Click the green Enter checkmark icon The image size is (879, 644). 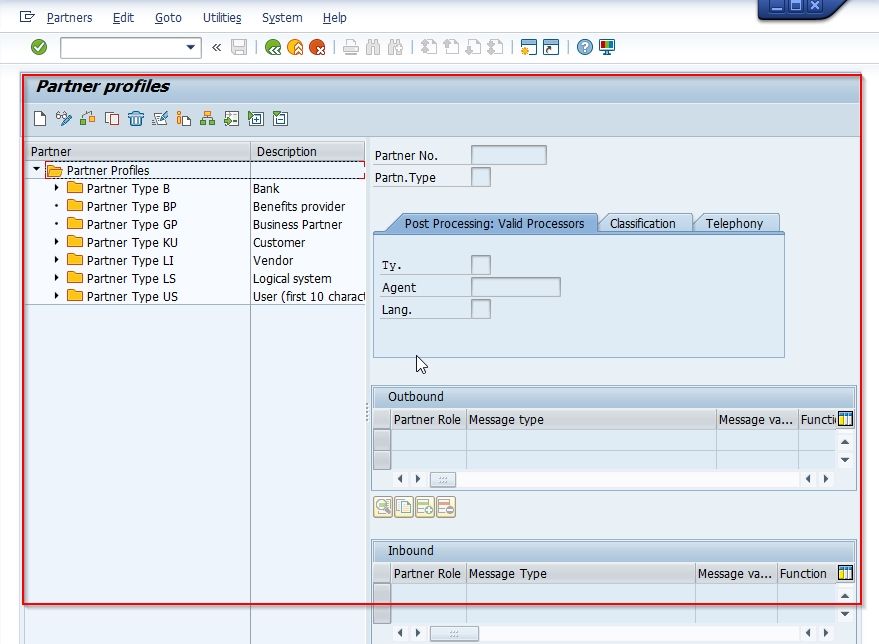point(39,47)
